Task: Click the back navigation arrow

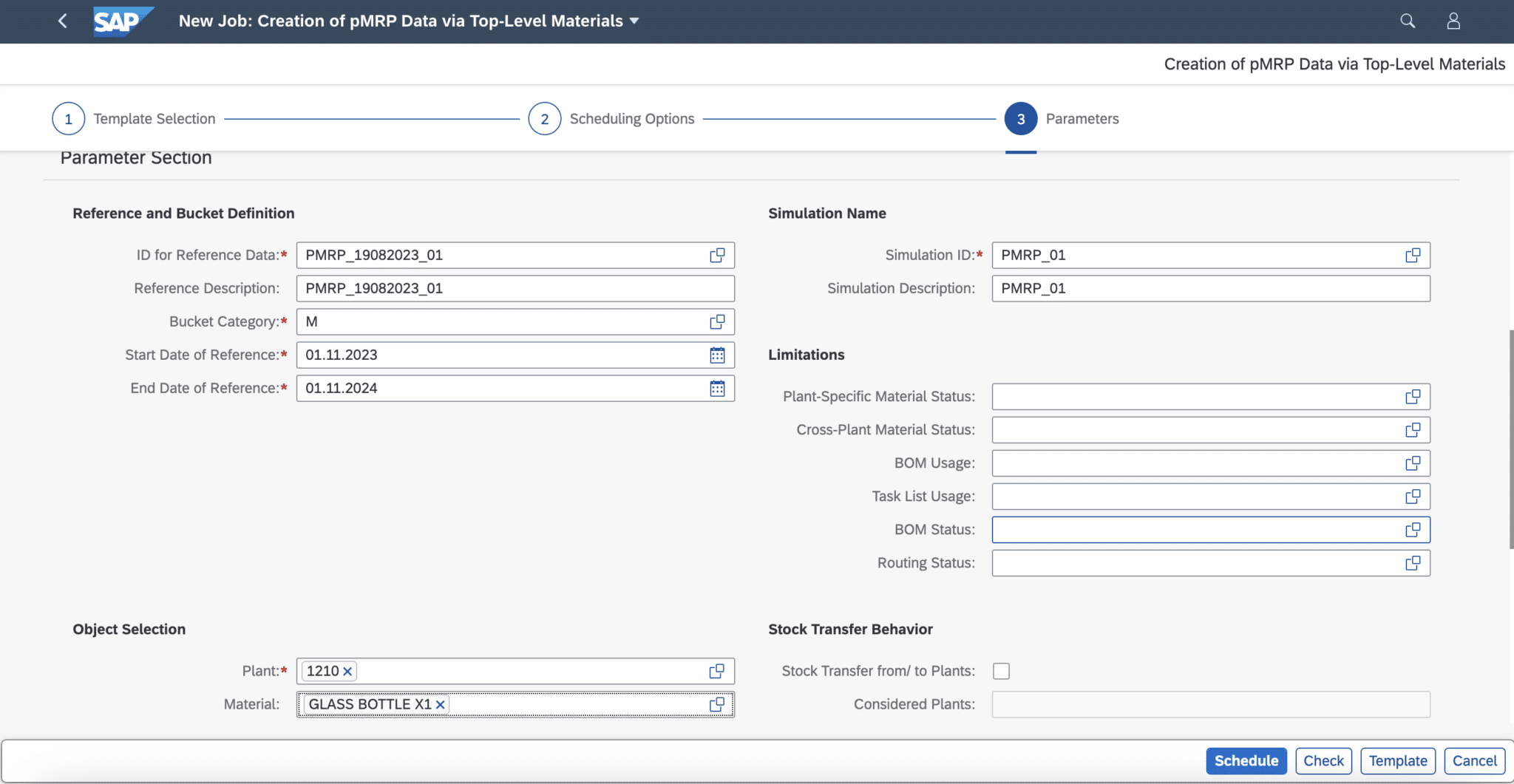Action: click(63, 21)
